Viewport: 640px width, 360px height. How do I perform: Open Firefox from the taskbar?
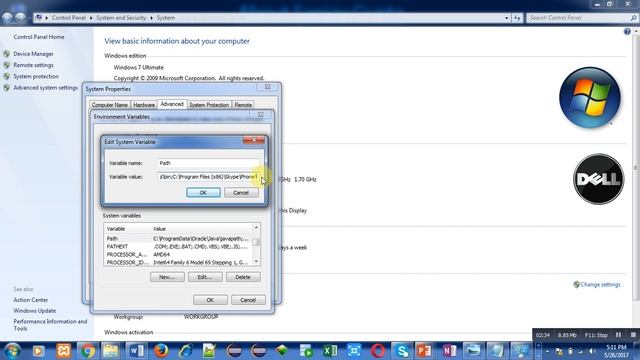(161, 351)
